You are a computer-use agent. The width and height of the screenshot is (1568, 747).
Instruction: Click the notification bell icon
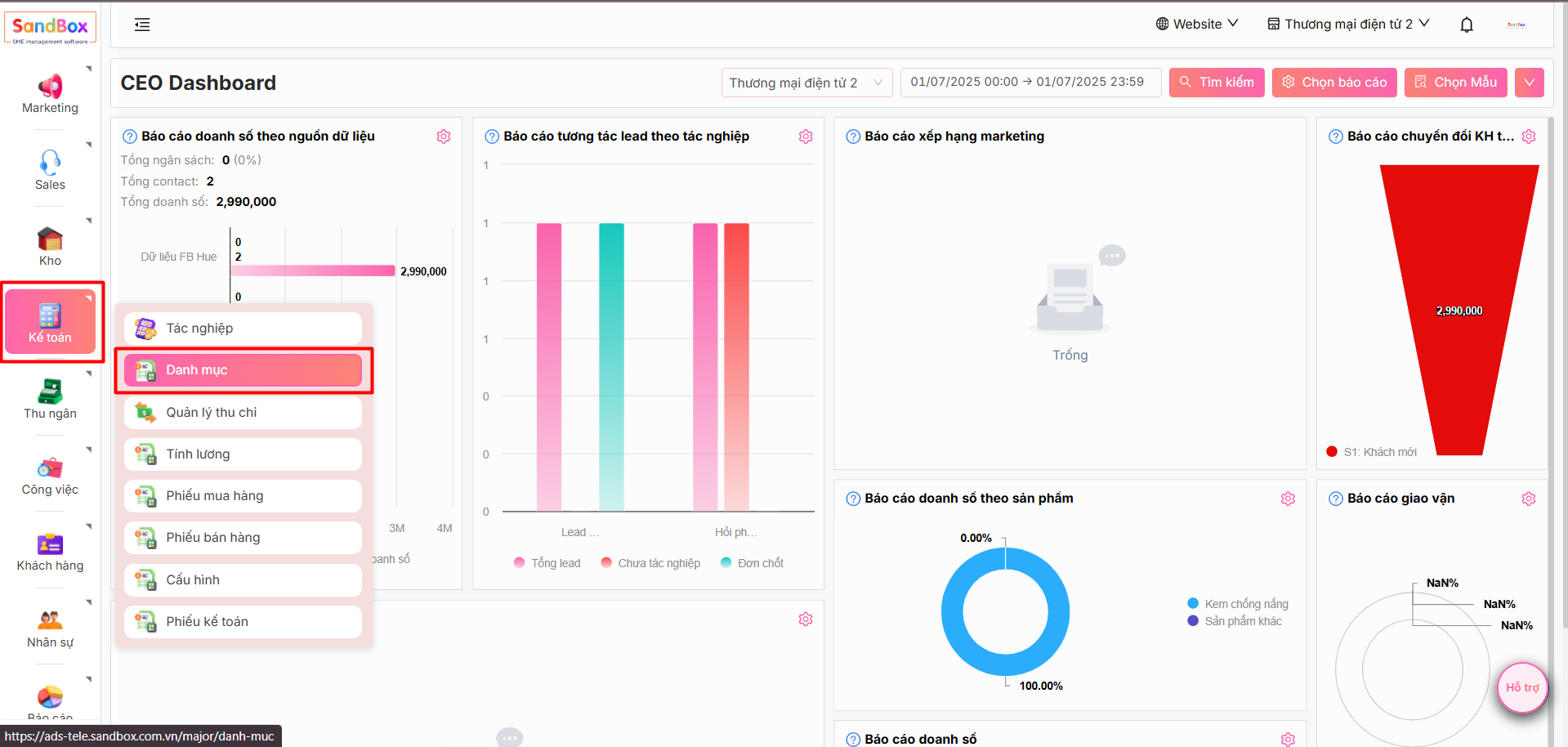pos(1466,25)
